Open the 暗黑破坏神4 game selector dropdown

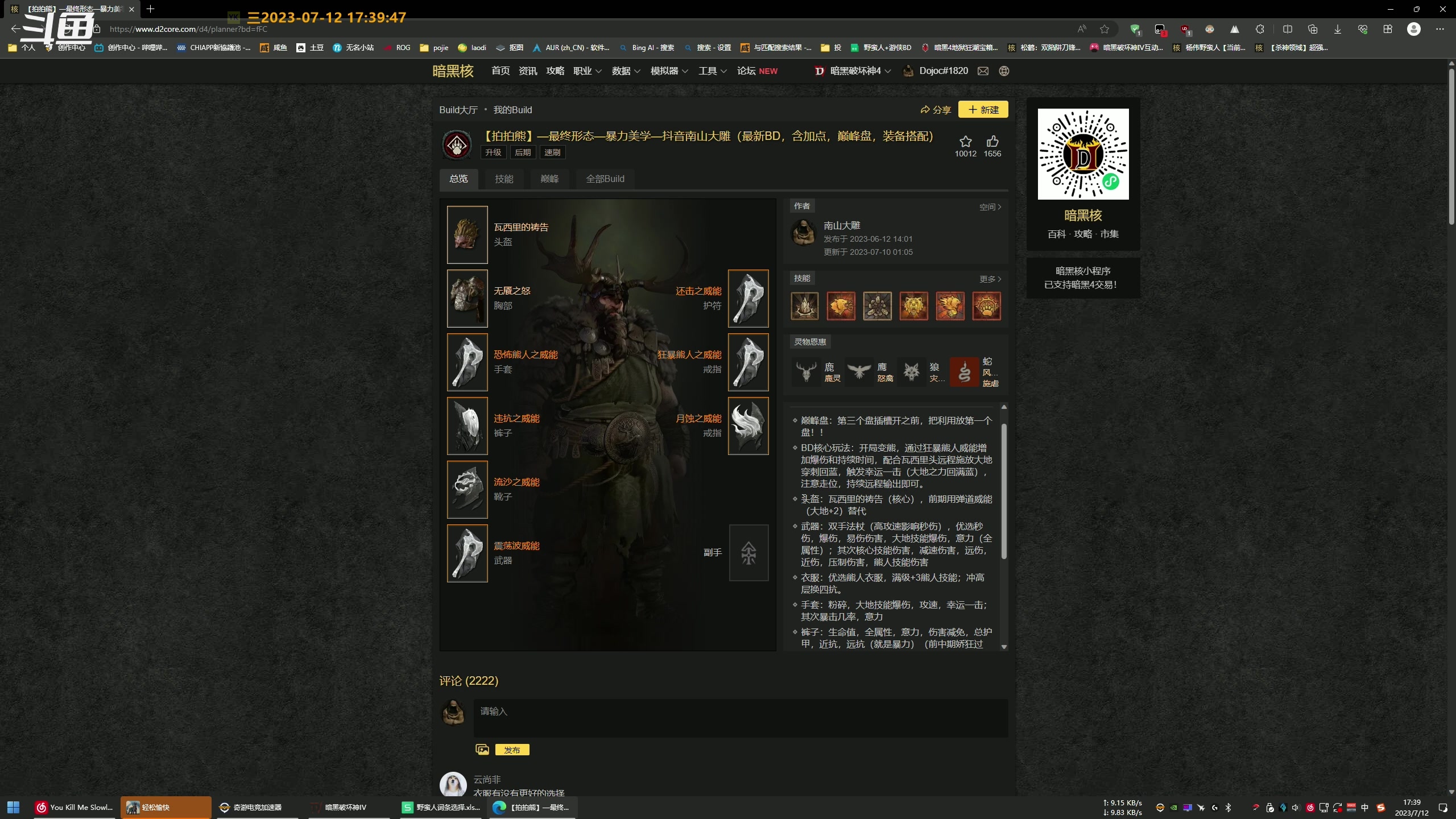coord(853,71)
